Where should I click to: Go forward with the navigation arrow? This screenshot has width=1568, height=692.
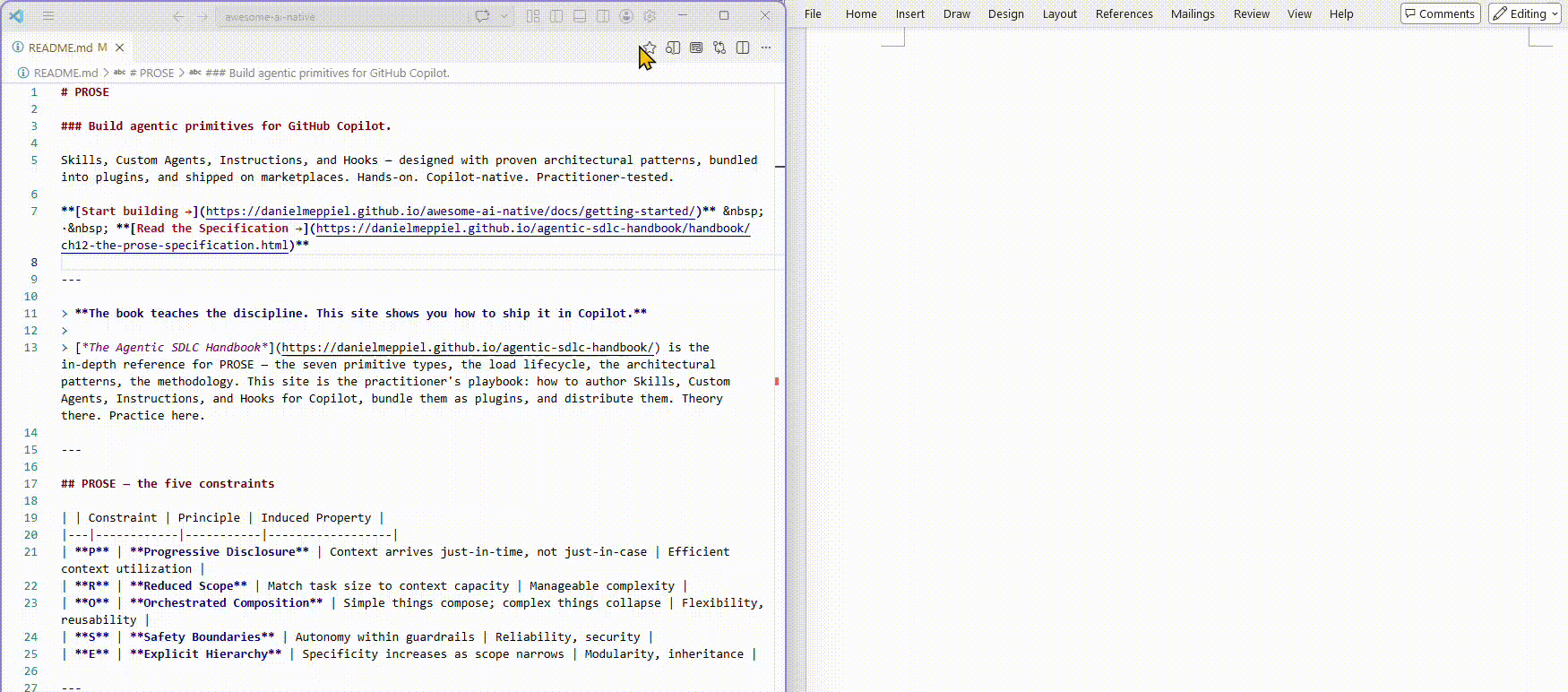point(202,16)
